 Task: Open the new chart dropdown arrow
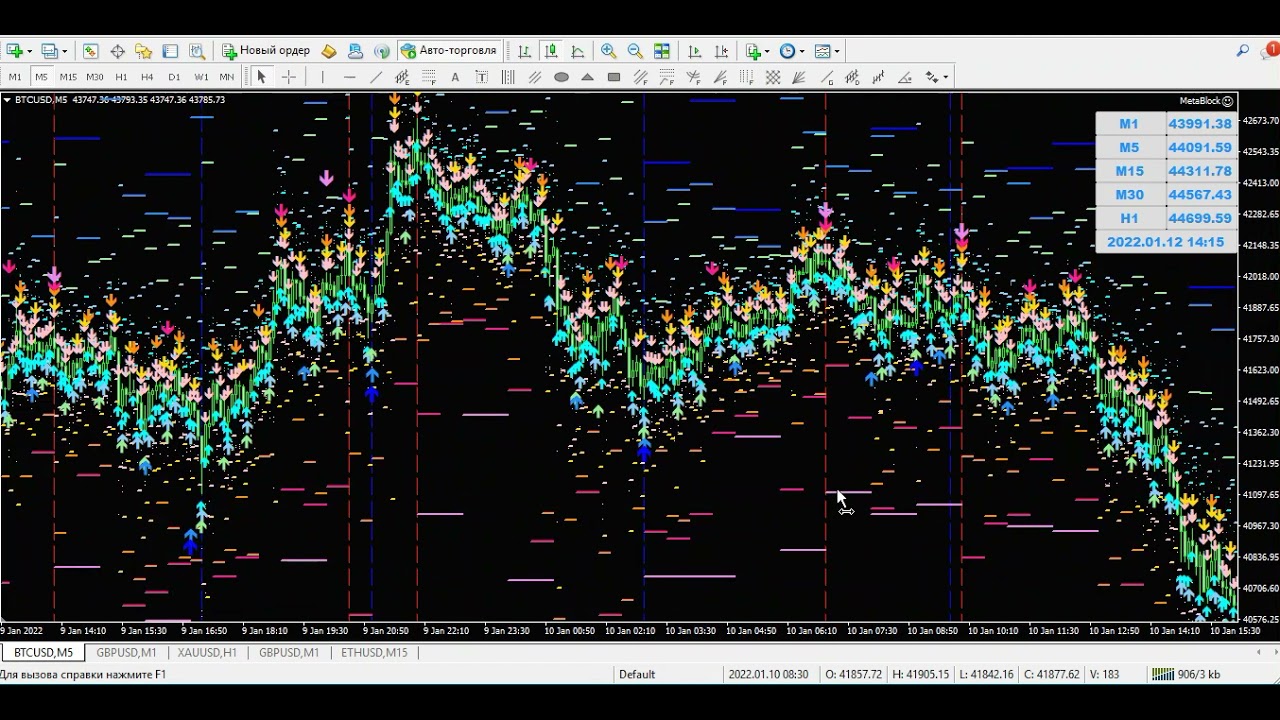(x=29, y=51)
